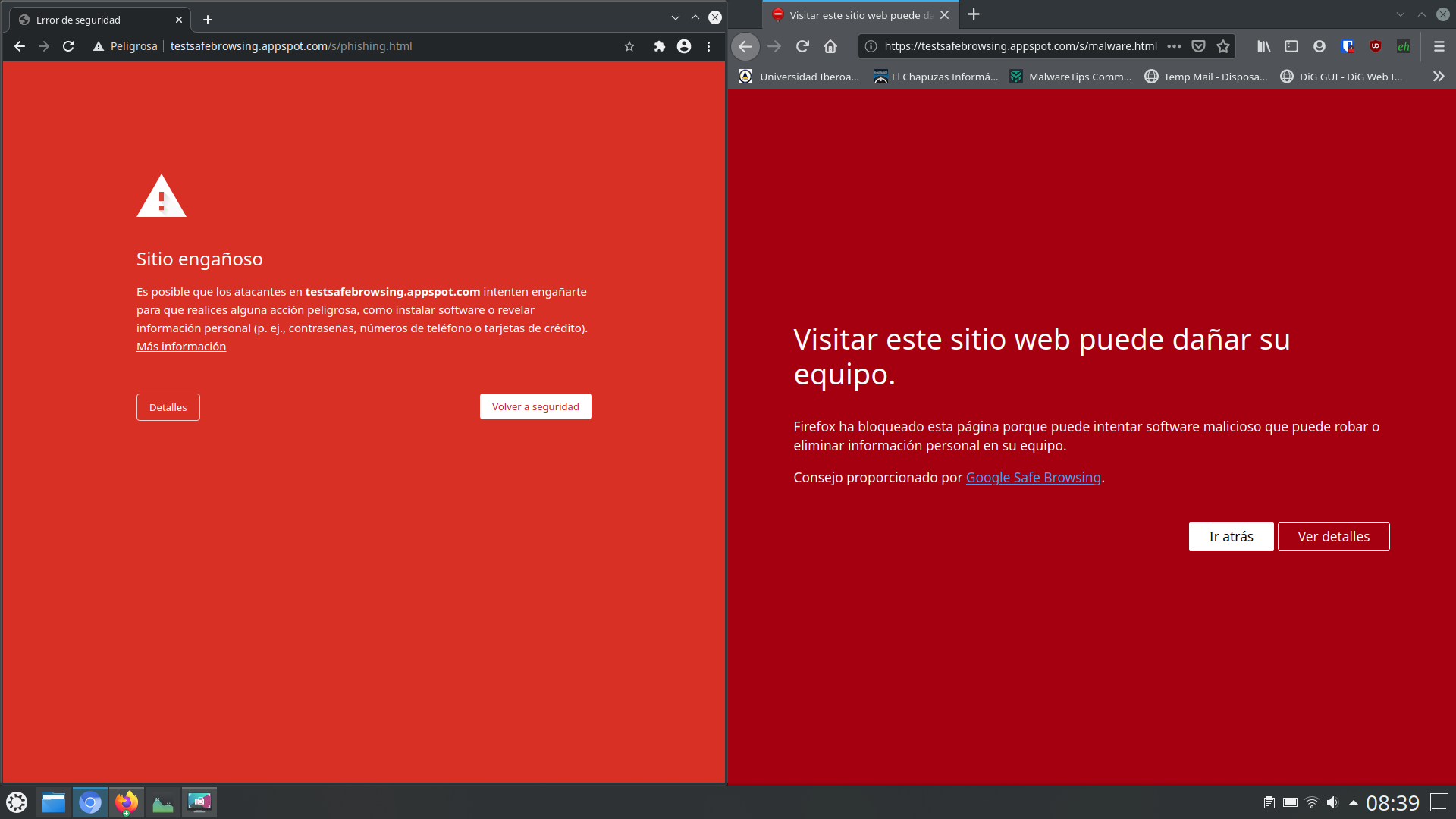Expand hidden Firefox bookmarks chevron
This screenshot has height=819, width=1456.
(1439, 77)
